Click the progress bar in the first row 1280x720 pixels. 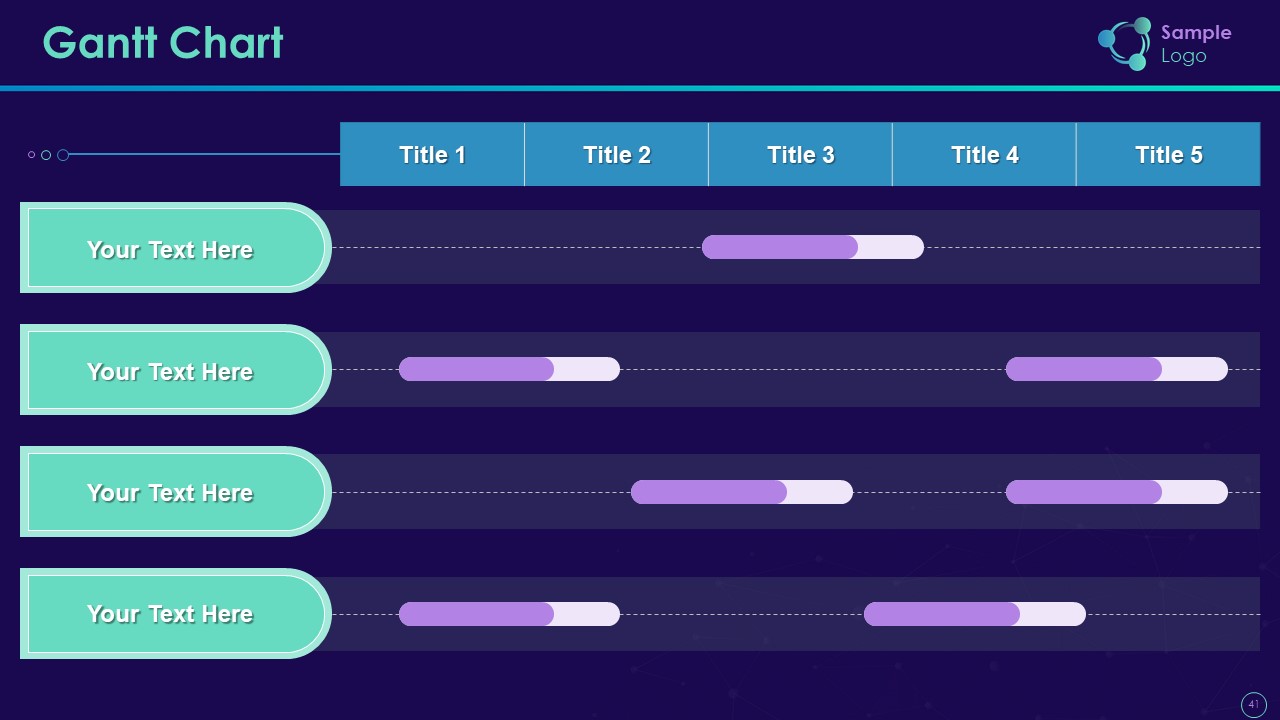(x=812, y=247)
